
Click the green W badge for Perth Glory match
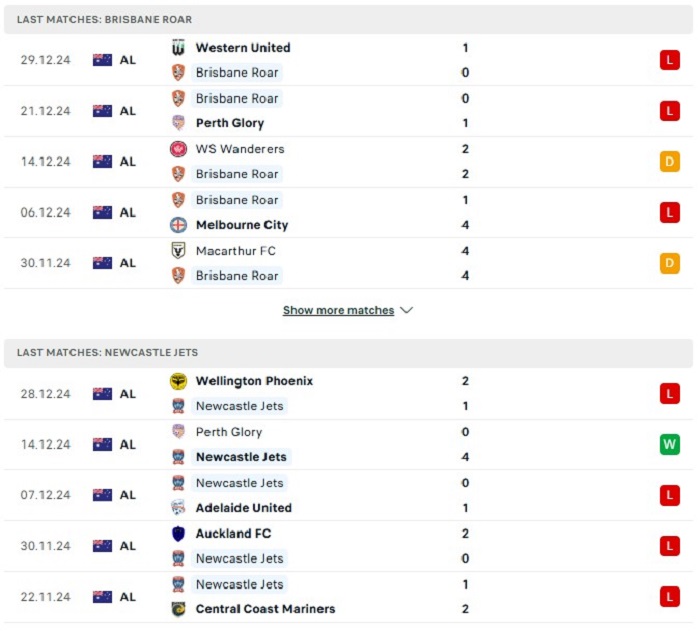pos(670,444)
